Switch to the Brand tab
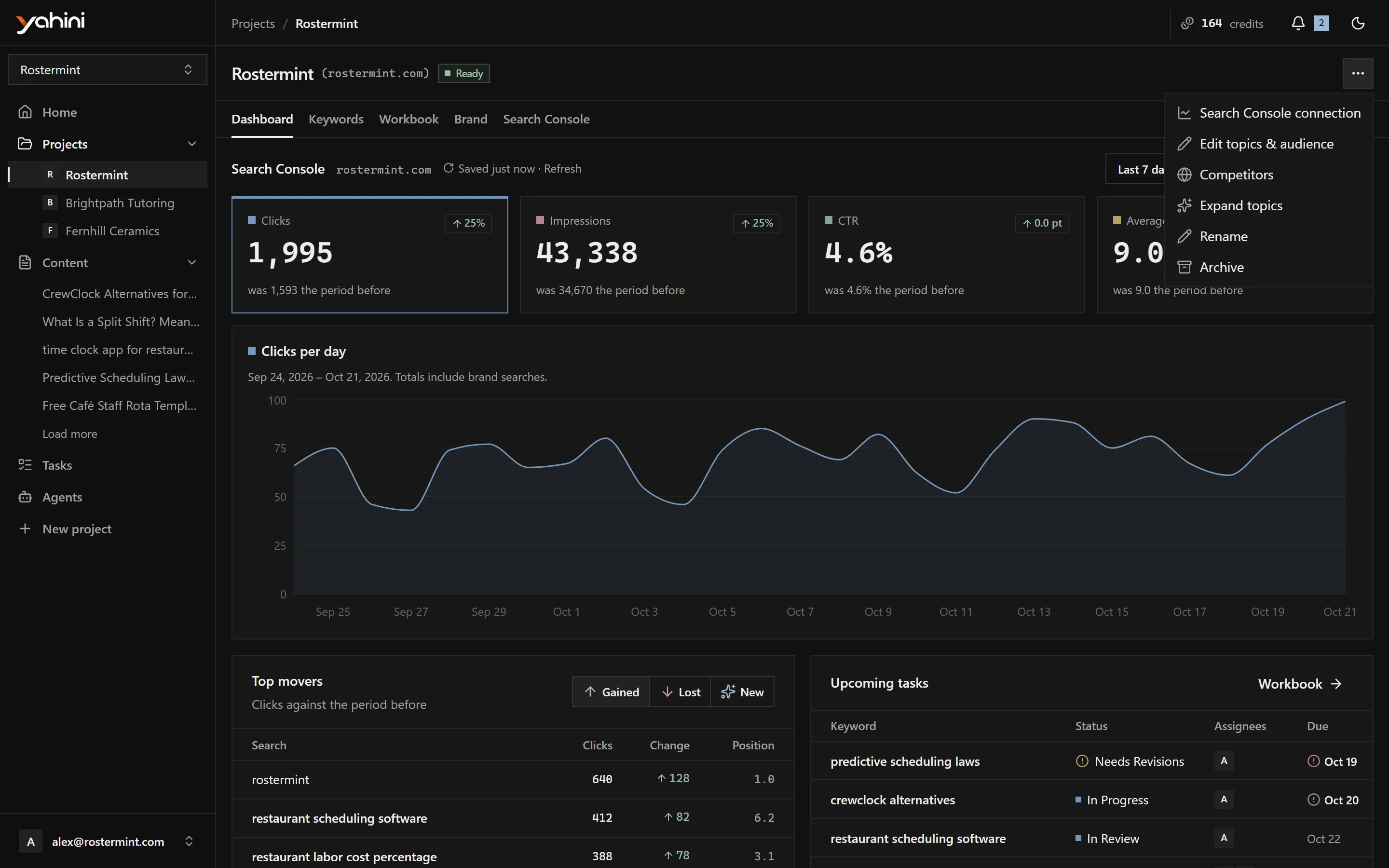This screenshot has width=1389, height=868. (x=471, y=119)
